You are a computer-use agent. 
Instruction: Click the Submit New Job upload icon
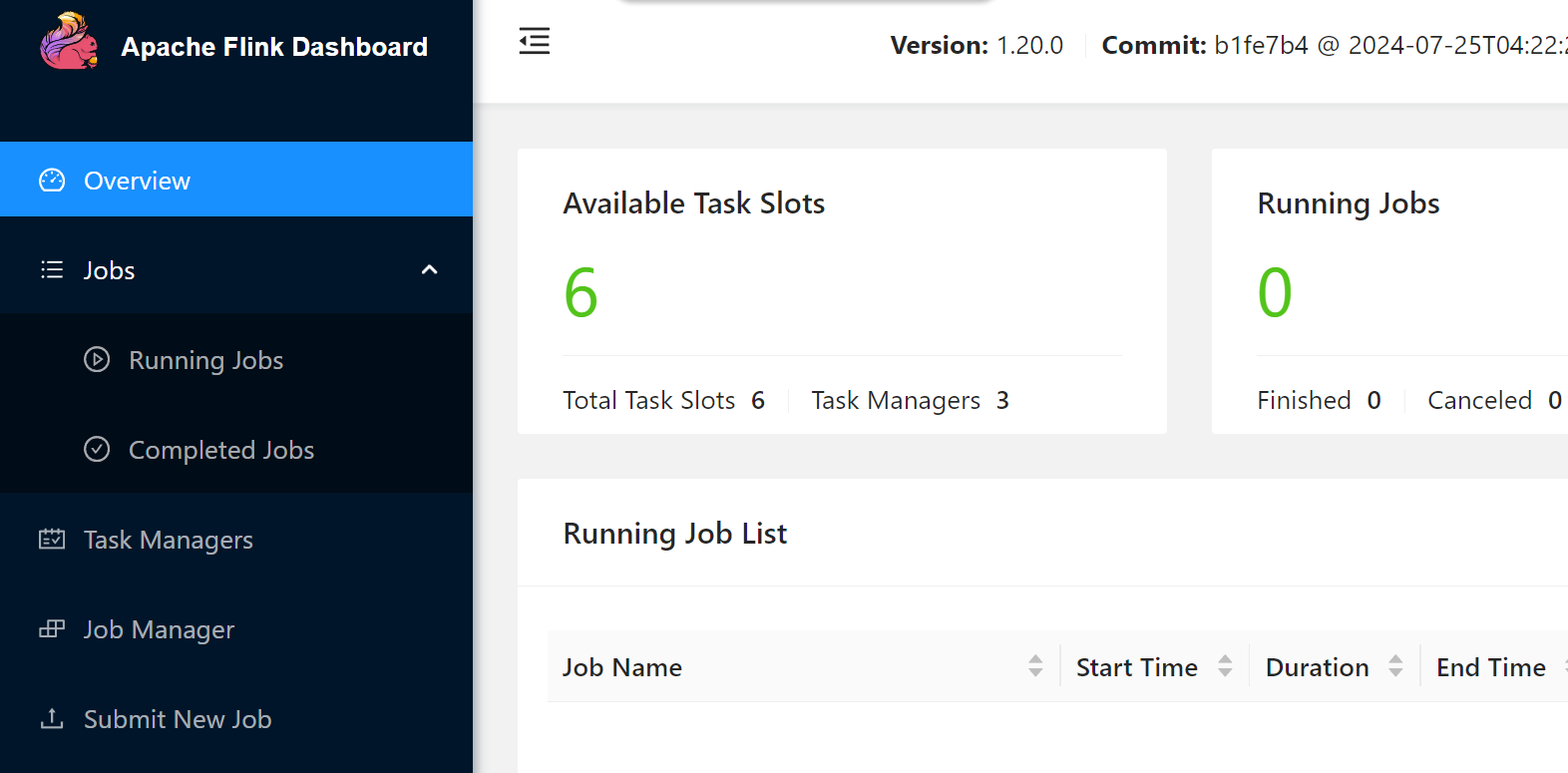tap(52, 718)
